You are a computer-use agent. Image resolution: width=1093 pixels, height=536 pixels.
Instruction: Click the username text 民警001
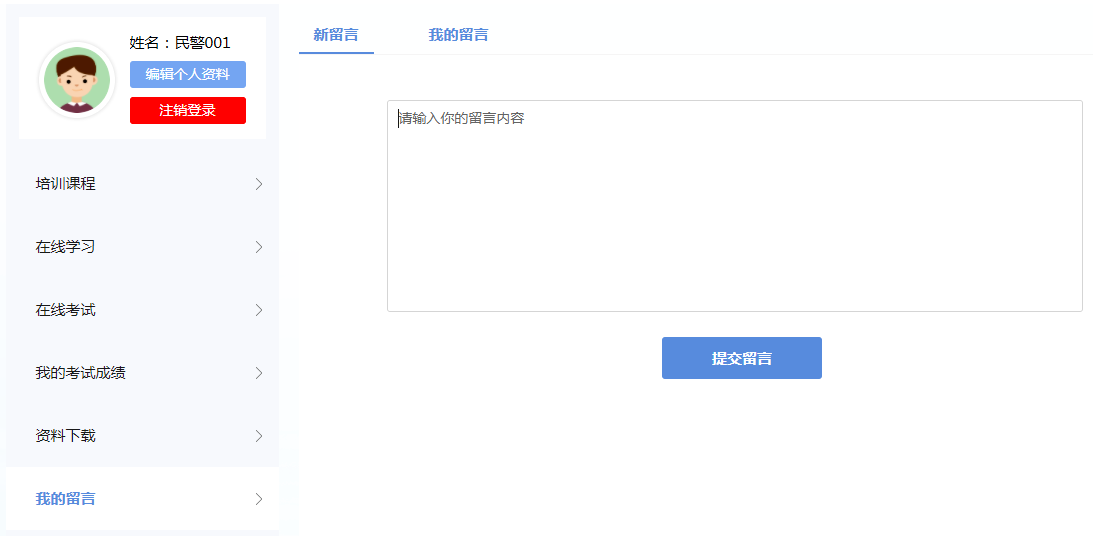203,43
